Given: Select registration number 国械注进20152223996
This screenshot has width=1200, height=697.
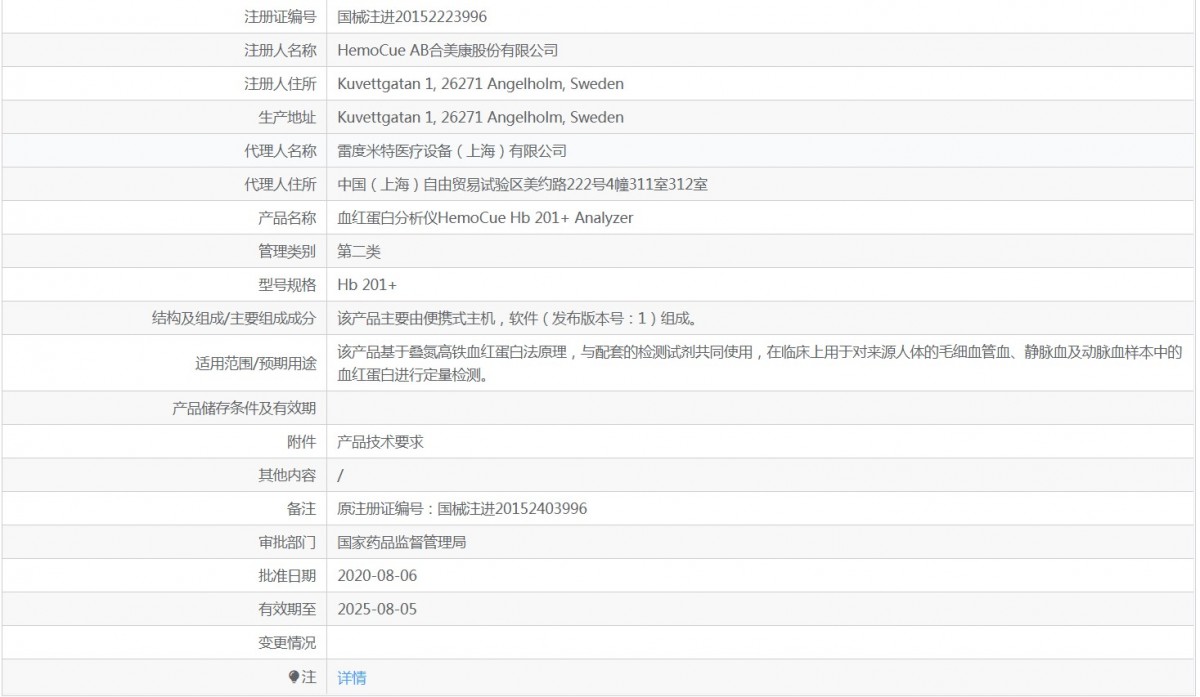Looking at the screenshot, I should click(x=413, y=17).
